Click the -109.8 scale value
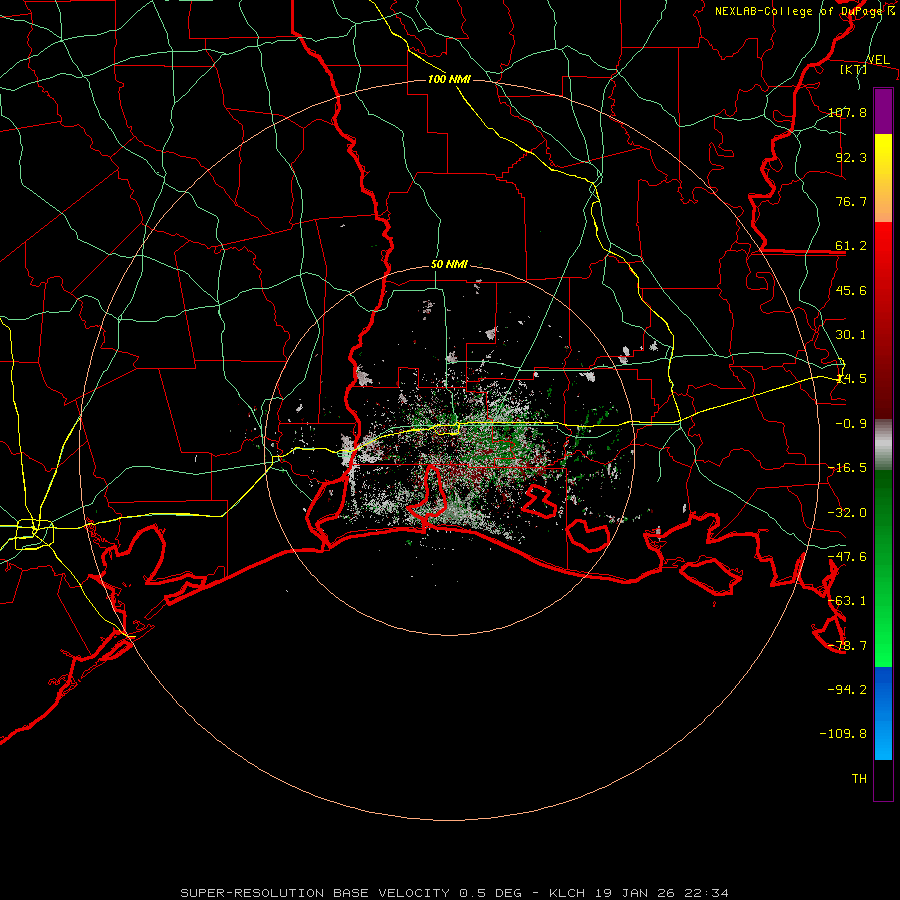The height and width of the screenshot is (900, 900). pyautogui.click(x=843, y=734)
